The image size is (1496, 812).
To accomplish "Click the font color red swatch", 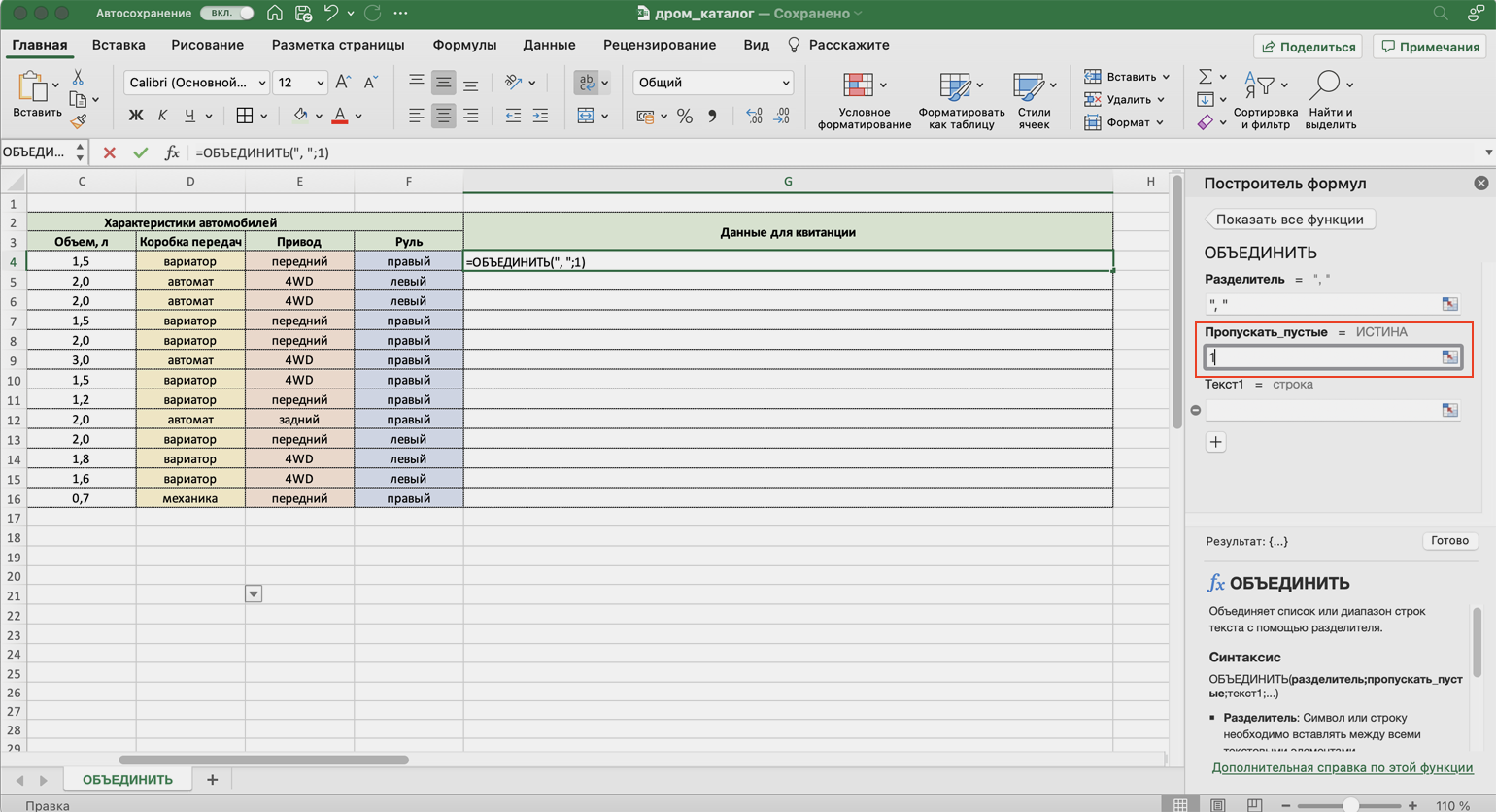I will coord(340,116).
